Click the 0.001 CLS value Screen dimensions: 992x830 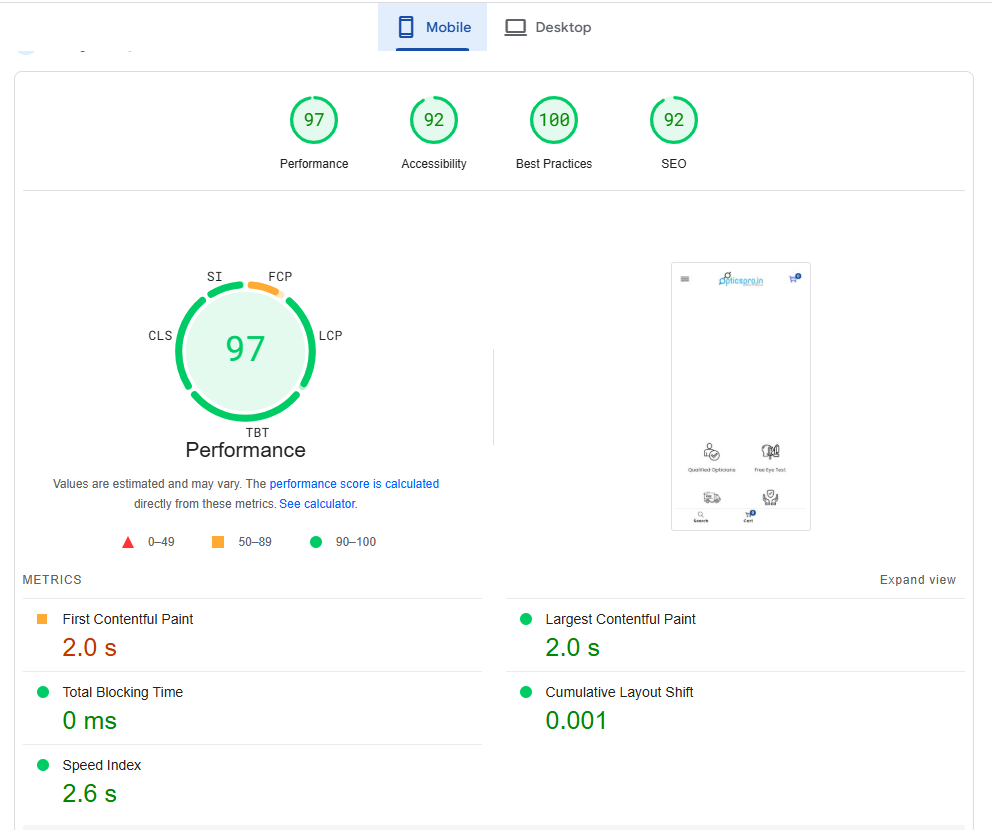click(576, 721)
